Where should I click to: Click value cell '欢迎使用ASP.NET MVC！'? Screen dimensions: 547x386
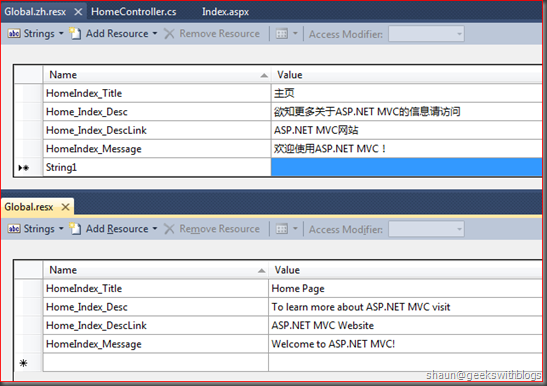(x=406, y=149)
